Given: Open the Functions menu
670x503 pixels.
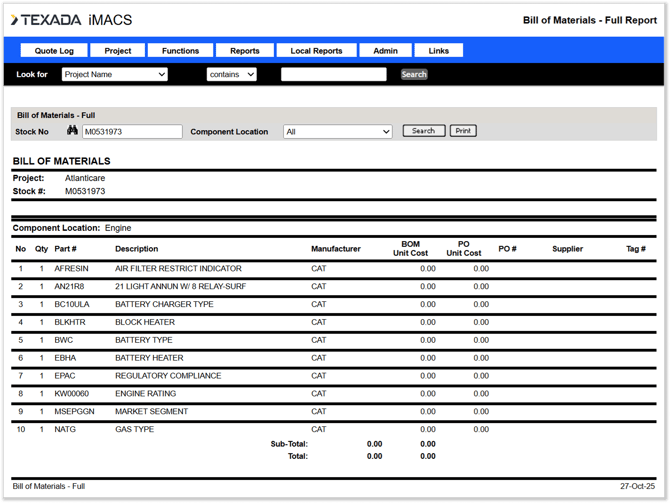Looking at the screenshot, I should coord(180,50).
